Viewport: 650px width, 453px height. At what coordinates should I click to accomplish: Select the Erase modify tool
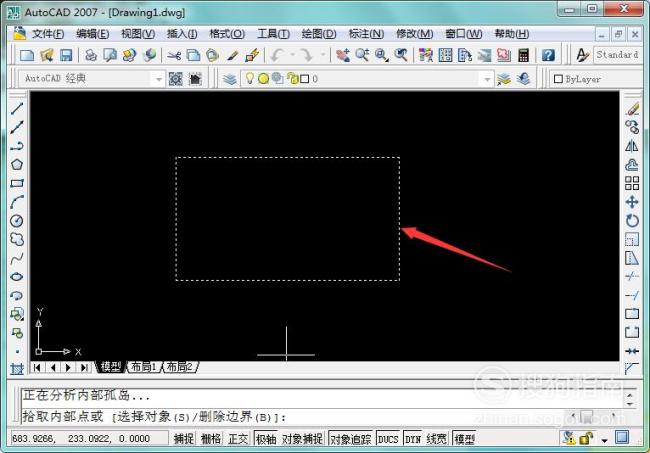[632, 109]
